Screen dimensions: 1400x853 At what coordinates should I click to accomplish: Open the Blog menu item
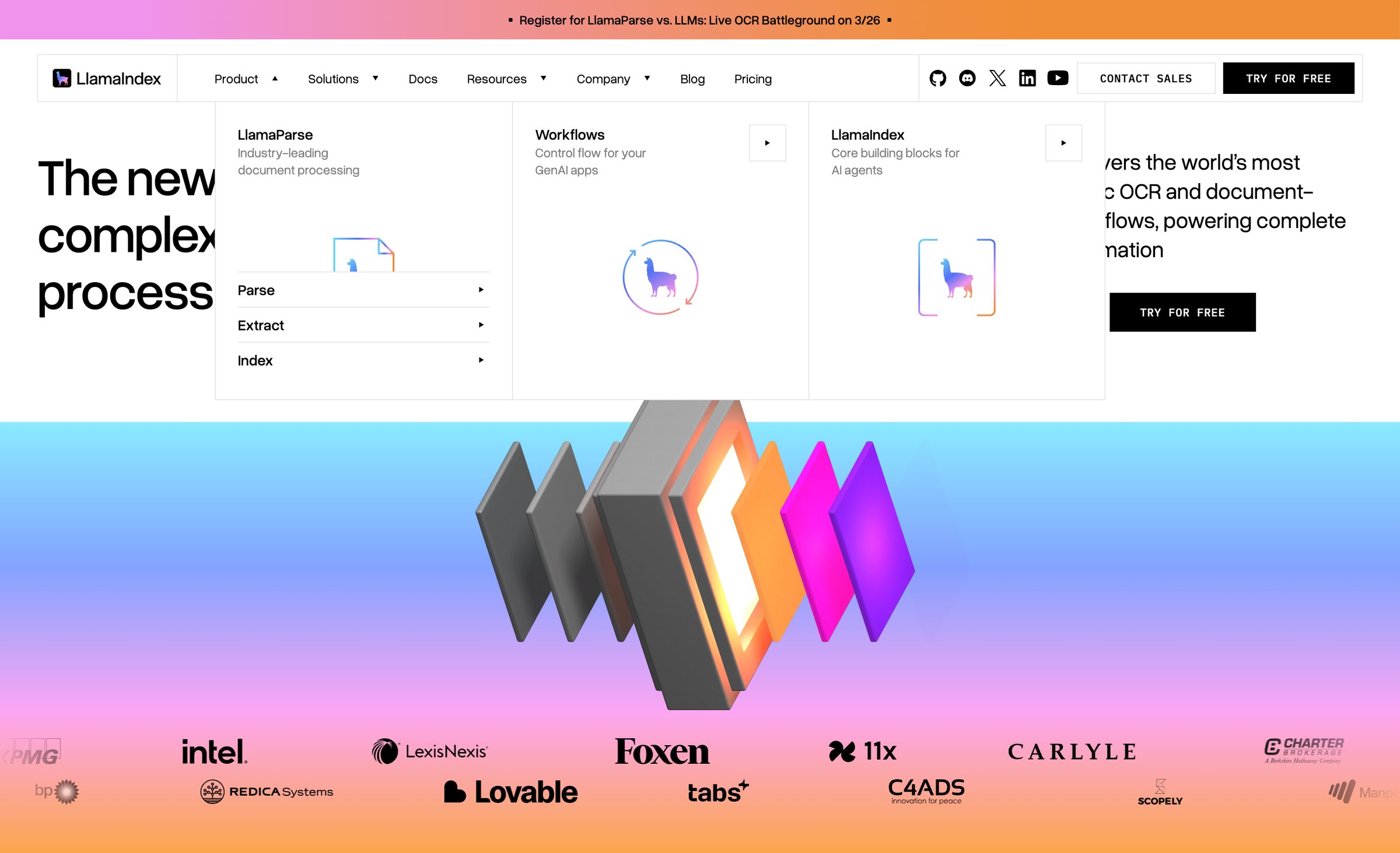[692, 79]
